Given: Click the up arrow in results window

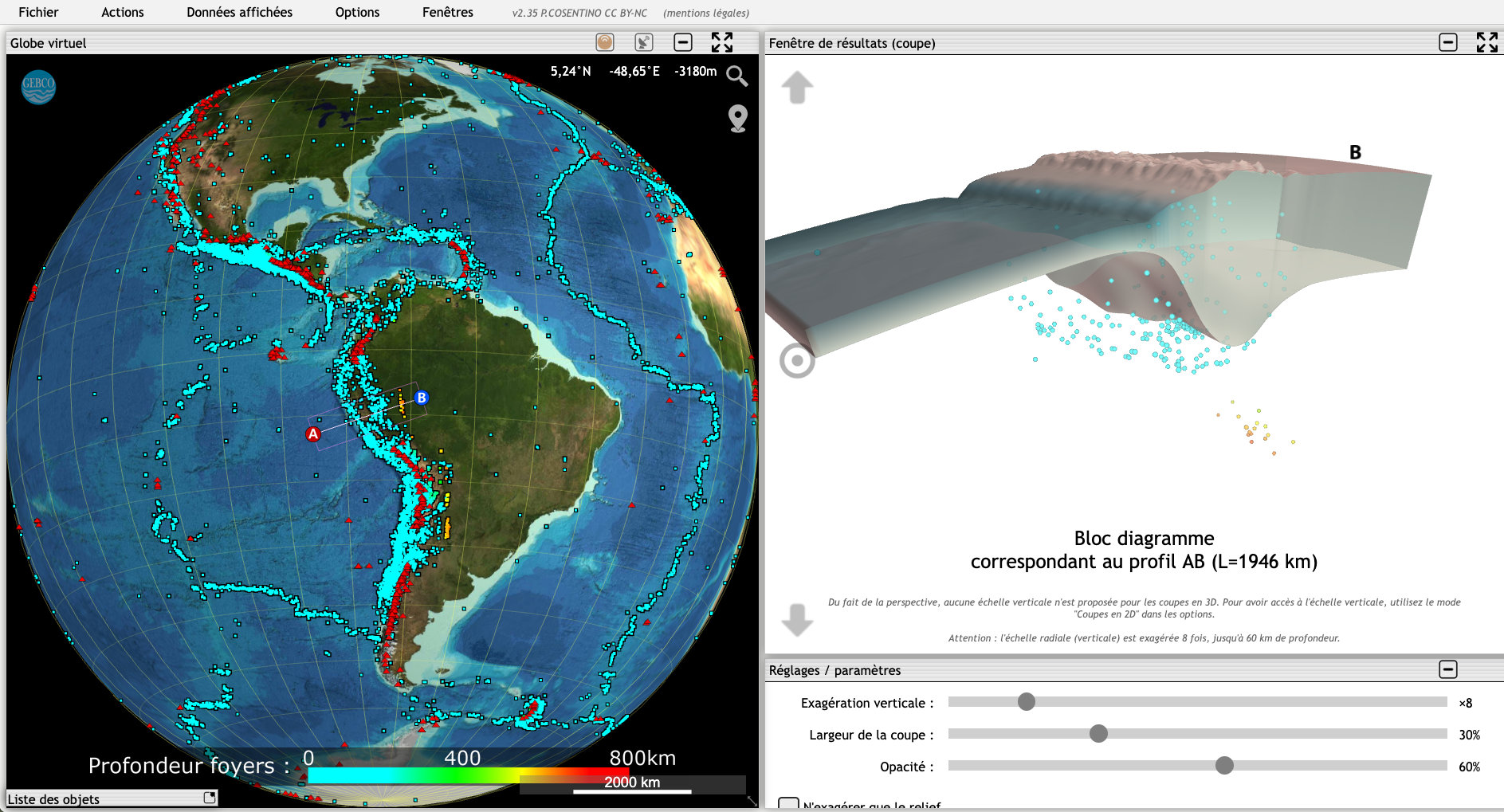Looking at the screenshot, I should click(797, 88).
